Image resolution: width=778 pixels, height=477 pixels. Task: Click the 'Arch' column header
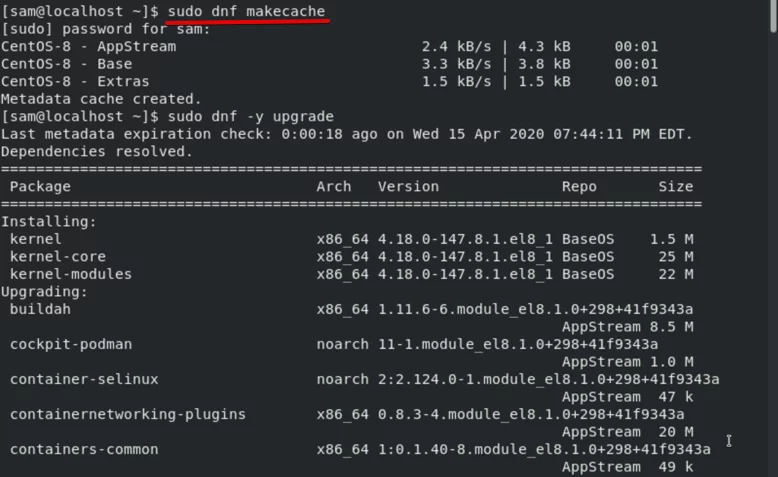click(333, 187)
